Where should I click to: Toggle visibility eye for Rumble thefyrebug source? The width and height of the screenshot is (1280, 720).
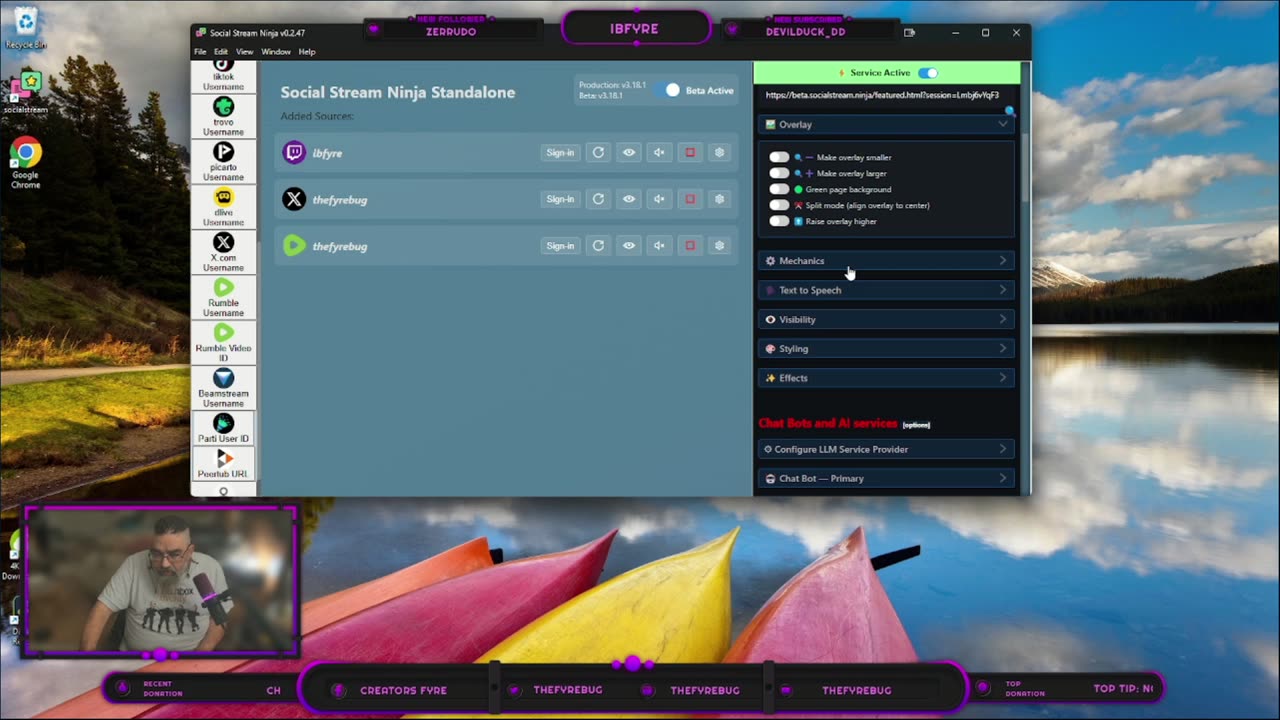pyautogui.click(x=628, y=245)
